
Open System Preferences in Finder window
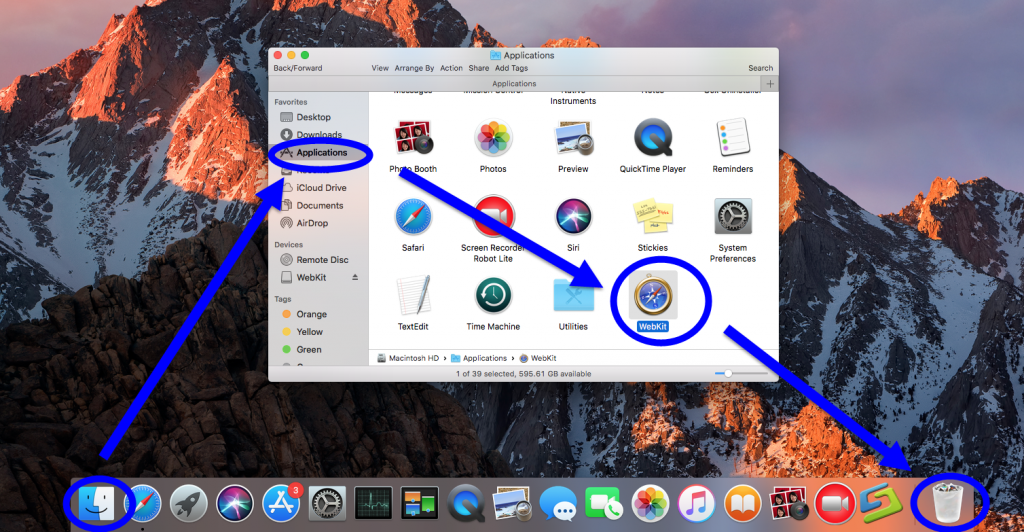tap(732, 217)
